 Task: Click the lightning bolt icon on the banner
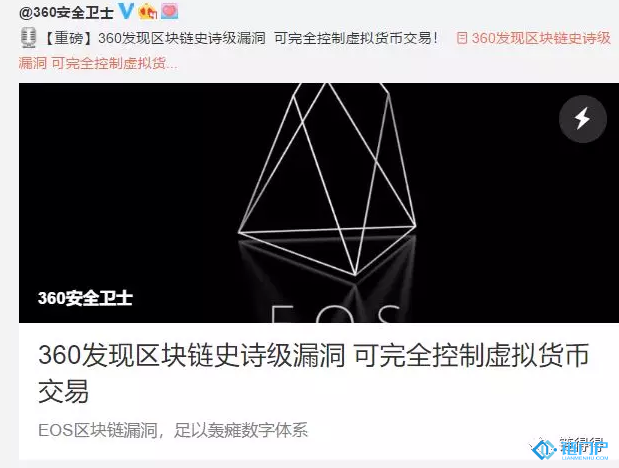pyautogui.click(x=582, y=118)
